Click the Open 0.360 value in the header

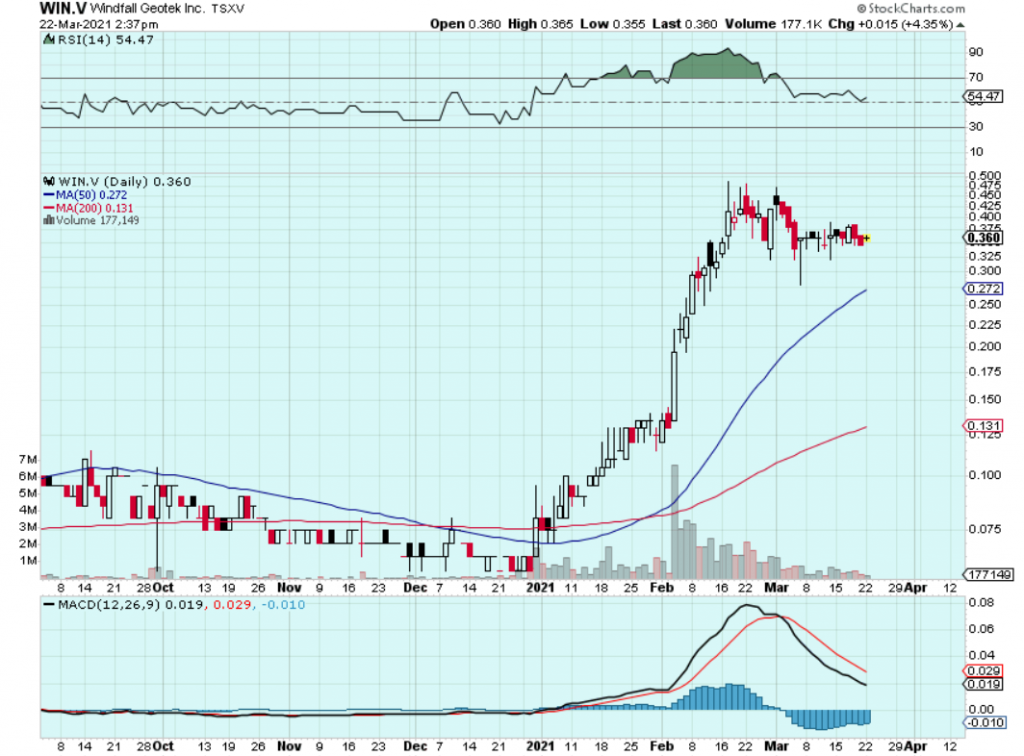[x=465, y=24]
